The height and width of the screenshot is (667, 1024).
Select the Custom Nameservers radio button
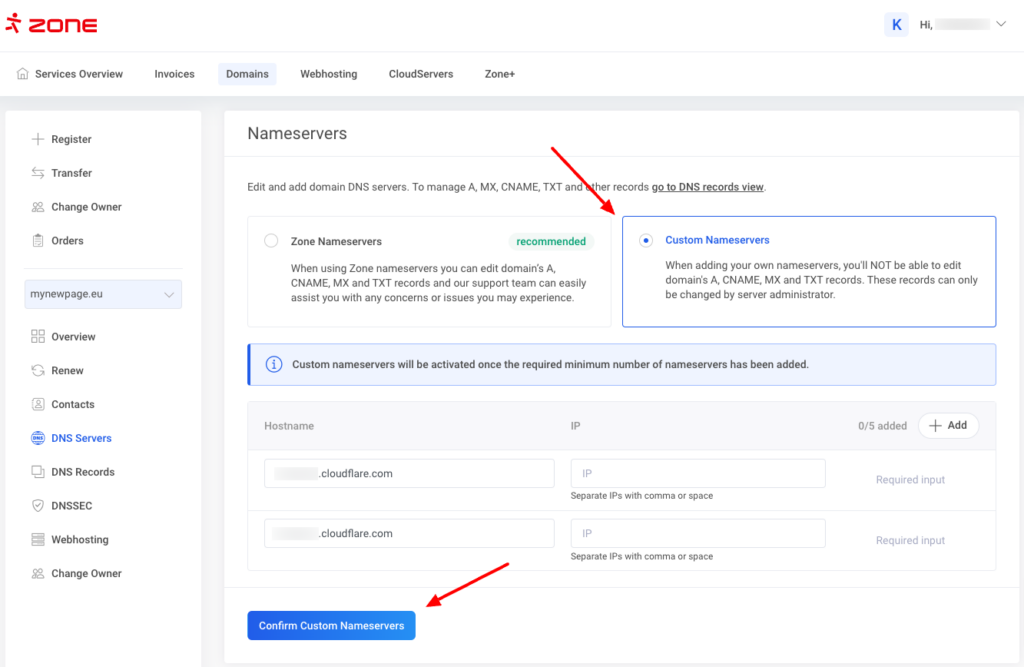coord(646,240)
